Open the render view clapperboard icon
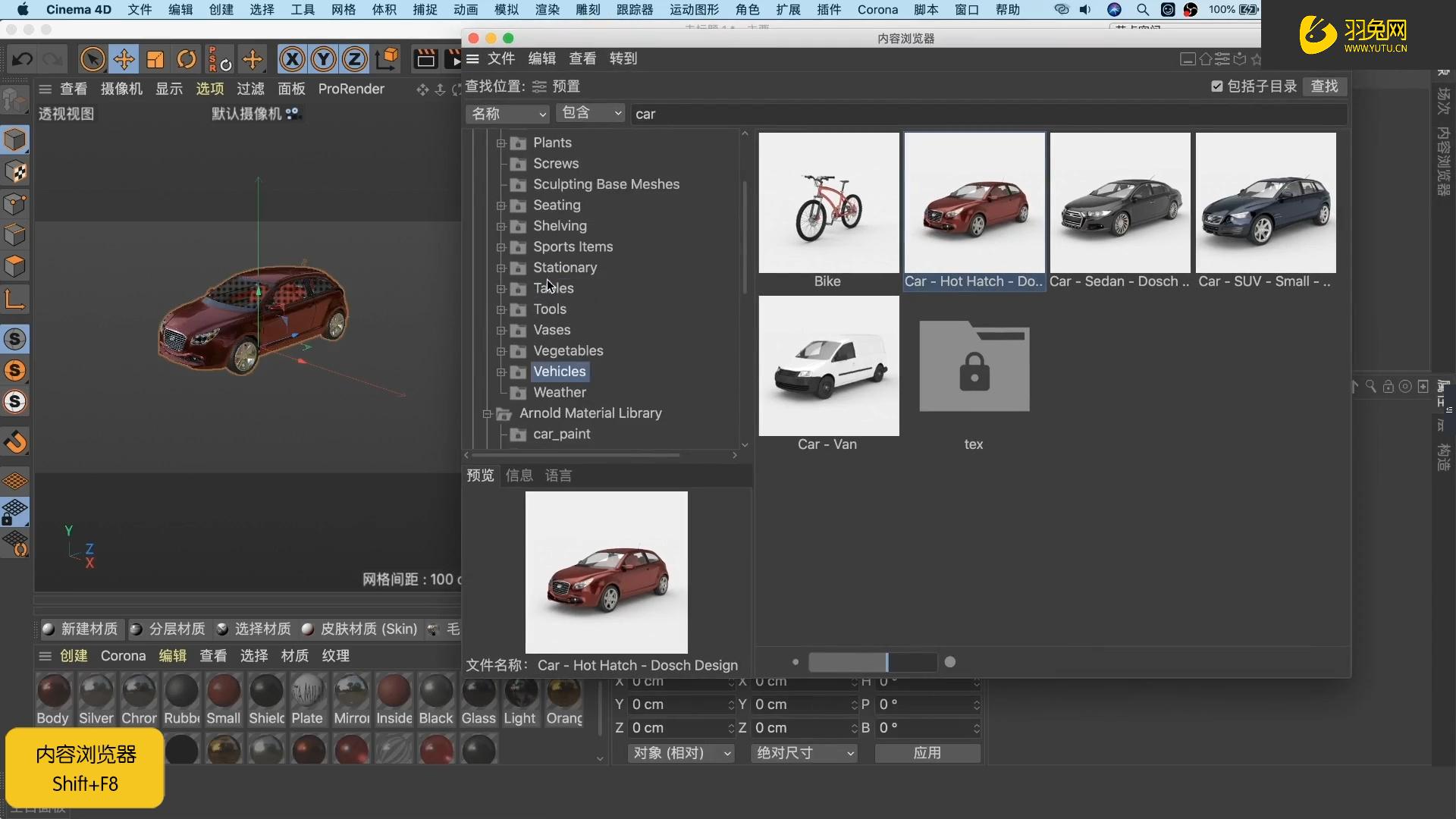Image resolution: width=1456 pixels, height=819 pixels. tap(425, 59)
